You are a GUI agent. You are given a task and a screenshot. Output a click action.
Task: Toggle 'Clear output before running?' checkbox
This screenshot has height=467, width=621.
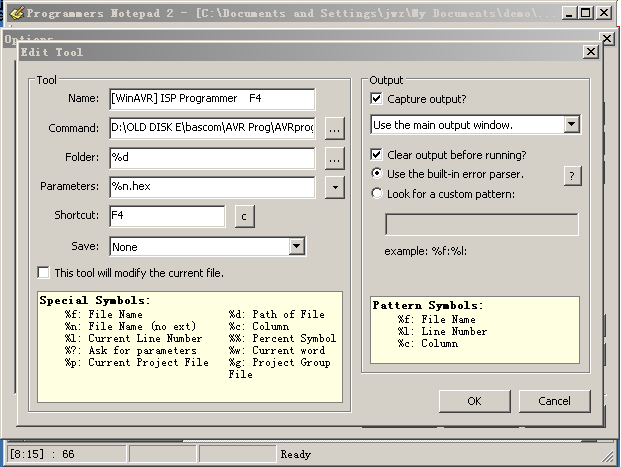pos(377,155)
